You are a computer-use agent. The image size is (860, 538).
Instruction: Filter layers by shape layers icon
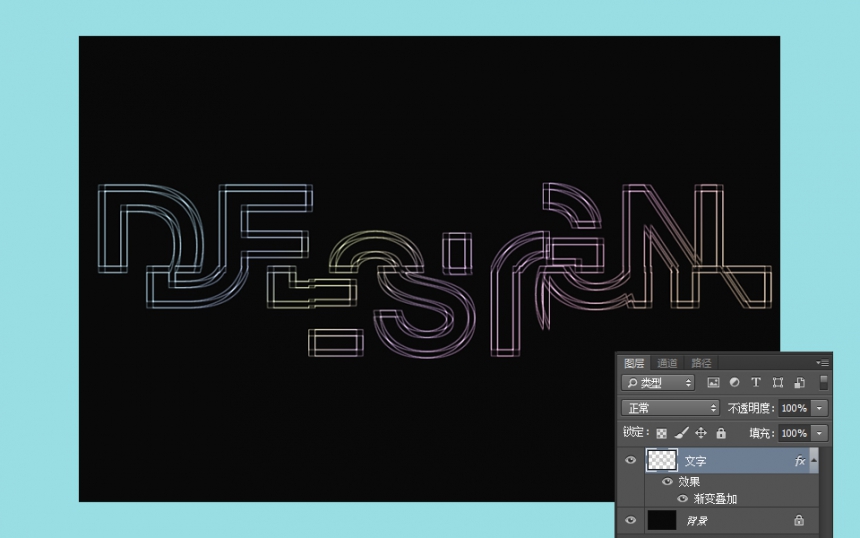(x=778, y=383)
